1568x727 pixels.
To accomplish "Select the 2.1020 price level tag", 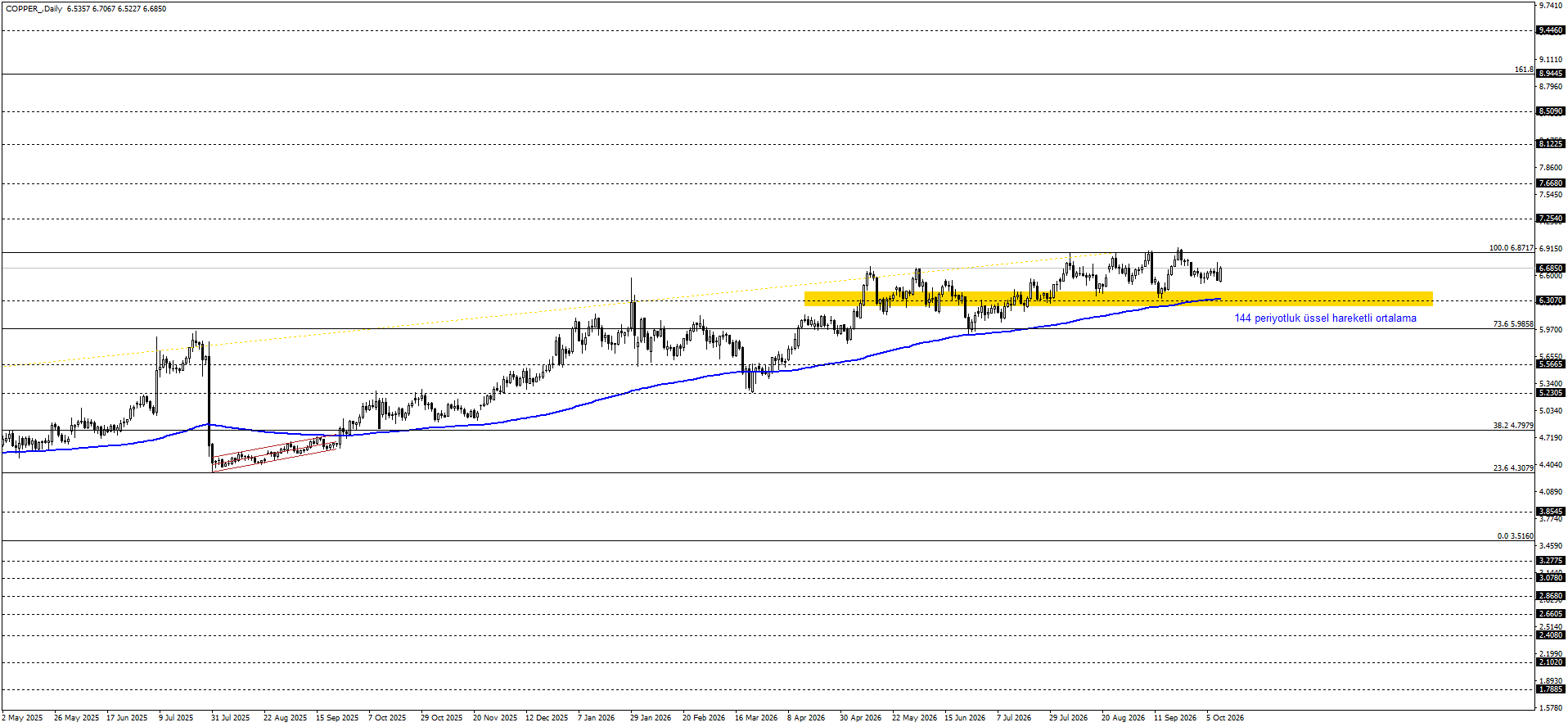I will tap(1551, 662).
